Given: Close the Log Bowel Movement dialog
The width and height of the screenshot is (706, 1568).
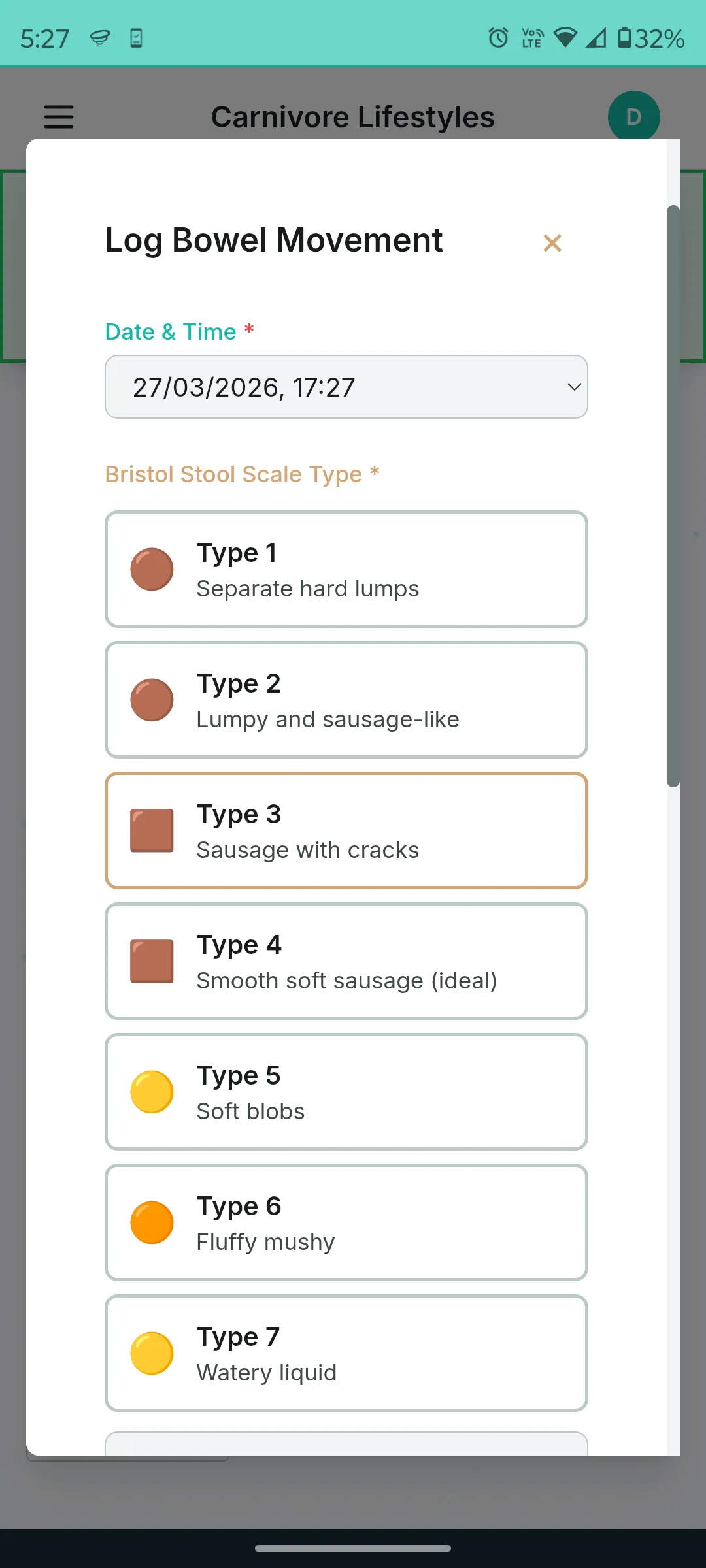Looking at the screenshot, I should point(552,242).
